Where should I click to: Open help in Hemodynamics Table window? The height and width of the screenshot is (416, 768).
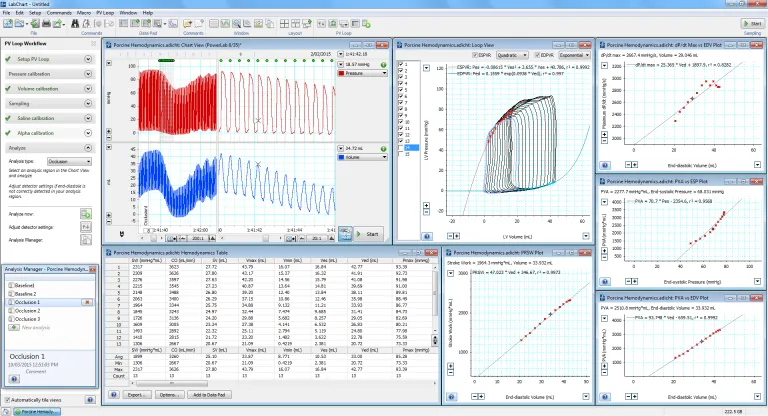tap(116, 395)
